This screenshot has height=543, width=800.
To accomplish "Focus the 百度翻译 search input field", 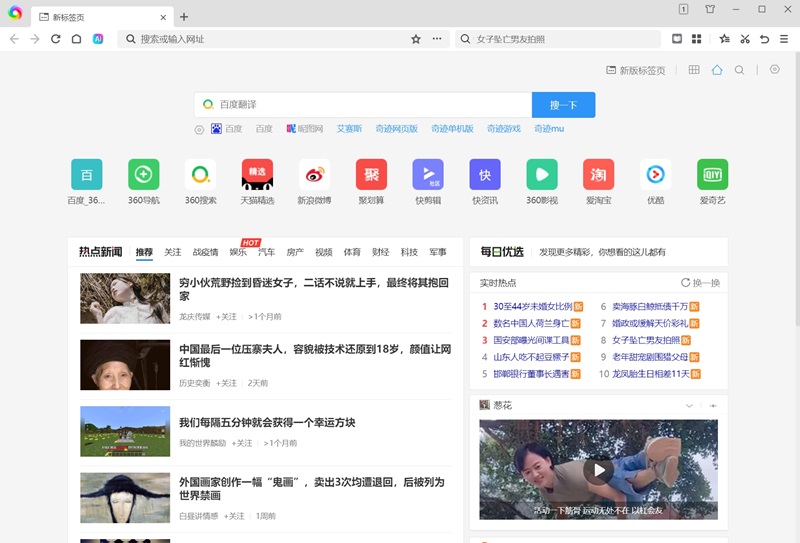I will tap(363, 105).
